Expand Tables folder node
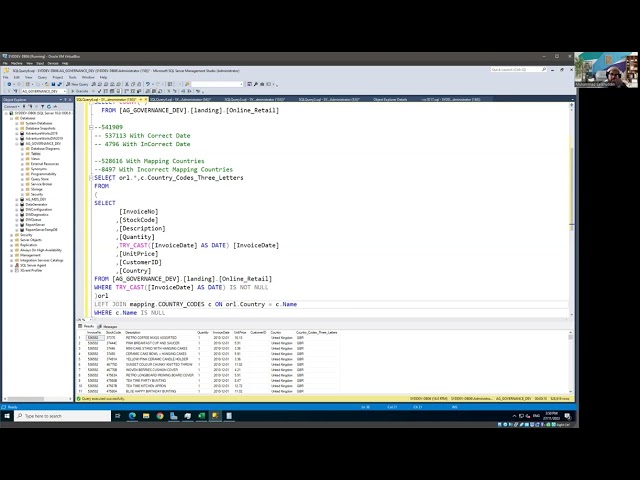 coord(22,154)
